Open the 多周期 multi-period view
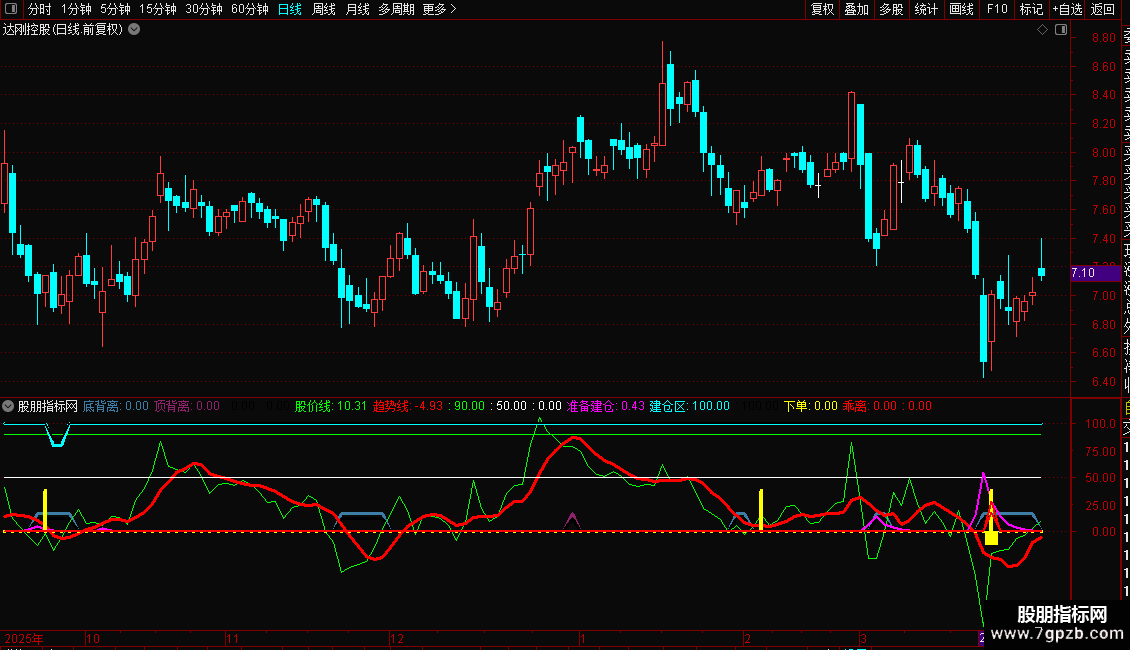Image resolution: width=1130 pixels, height=650 pixels. (396, 9)
